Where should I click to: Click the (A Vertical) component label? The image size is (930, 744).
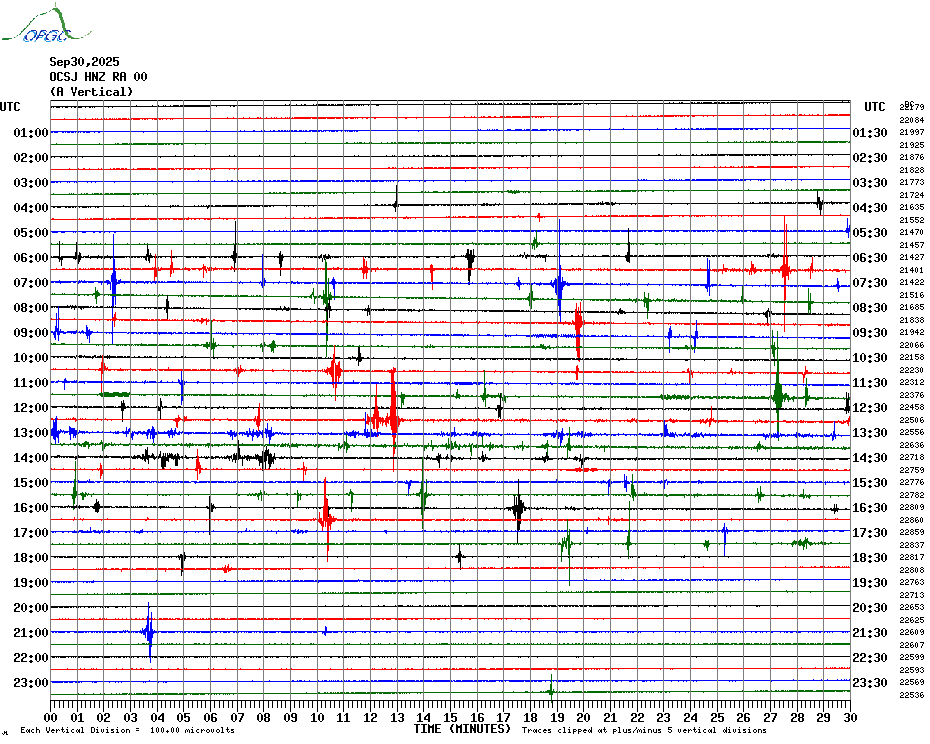(91, 92)
